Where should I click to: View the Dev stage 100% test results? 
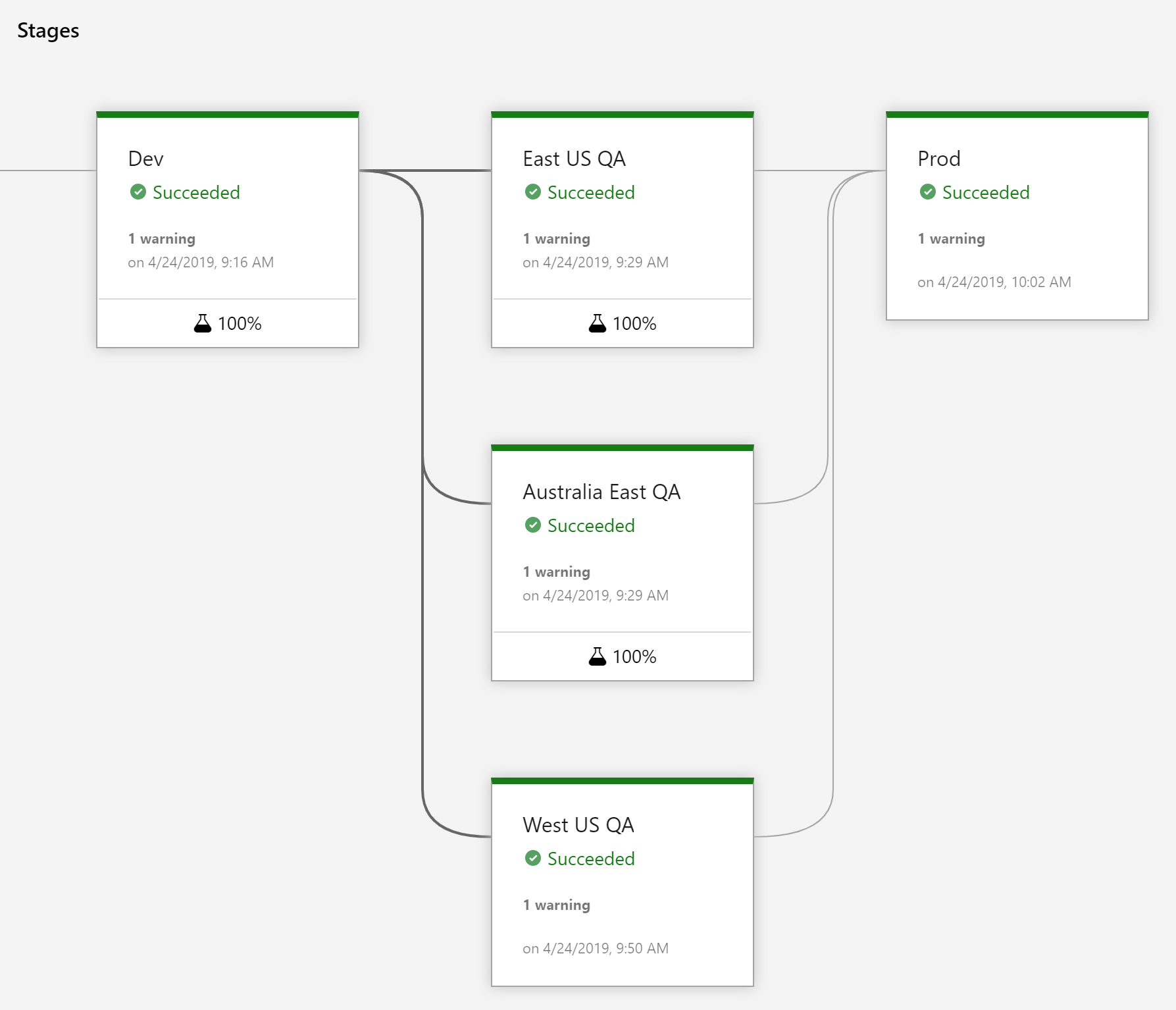click(240, 324)
